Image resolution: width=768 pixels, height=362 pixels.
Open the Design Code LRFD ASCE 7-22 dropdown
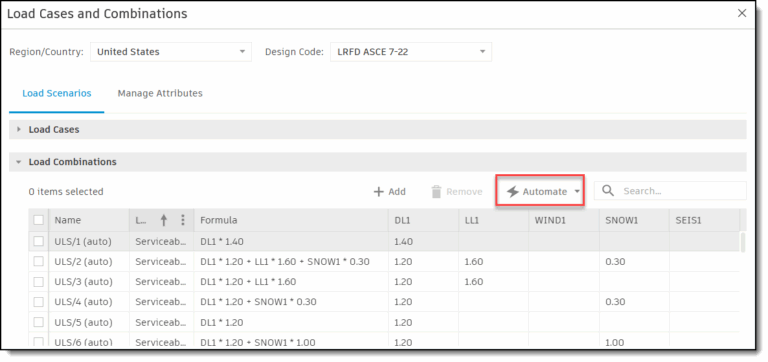tap(411, 51)
